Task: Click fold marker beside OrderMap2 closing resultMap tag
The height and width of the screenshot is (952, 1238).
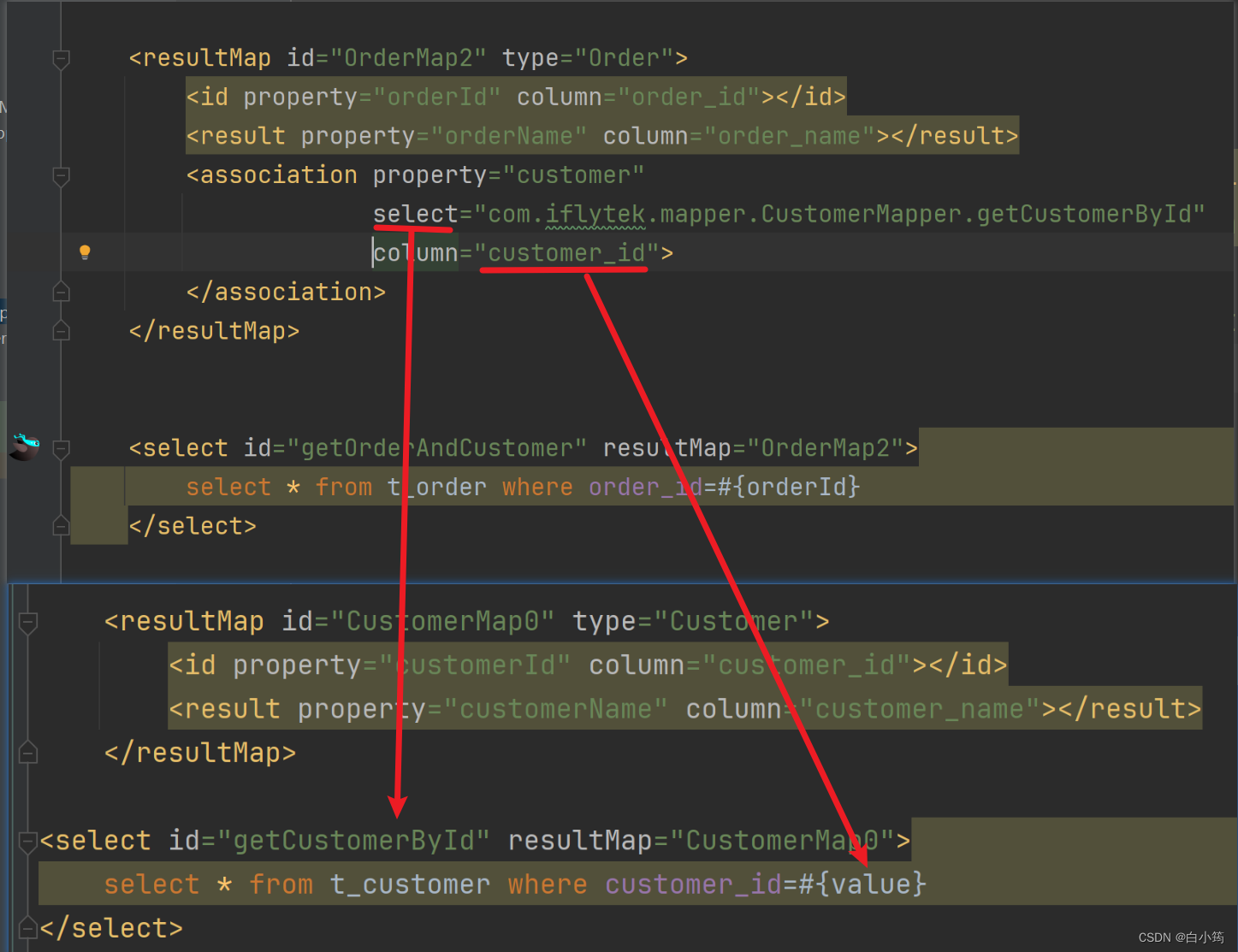Action: [61, 330]
